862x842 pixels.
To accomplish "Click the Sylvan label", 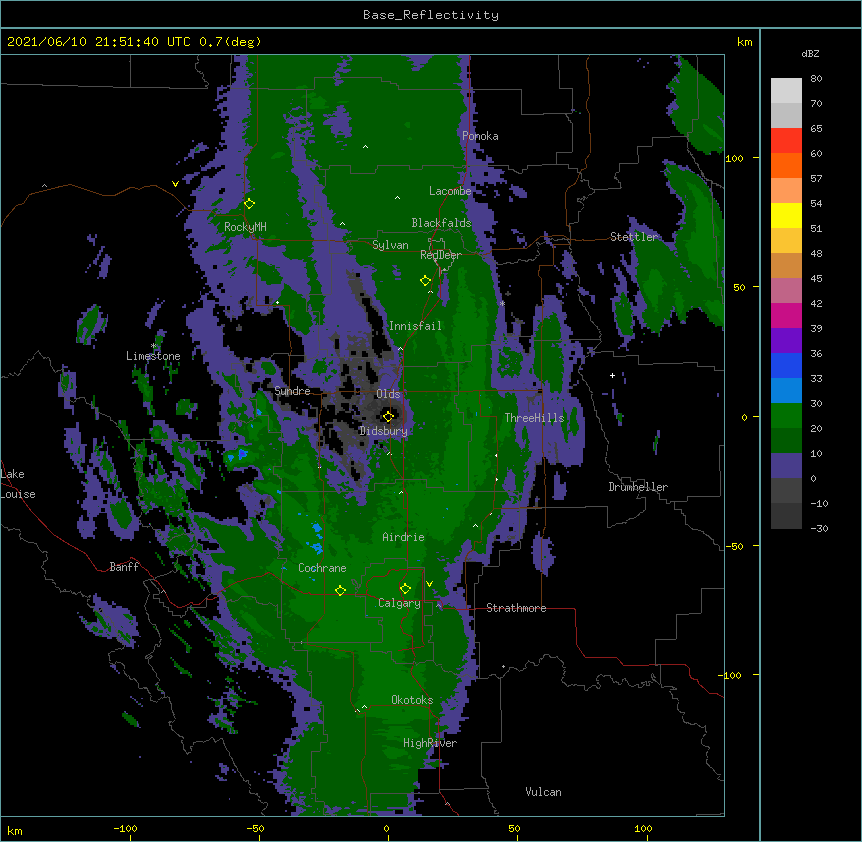I will point(390,245).
